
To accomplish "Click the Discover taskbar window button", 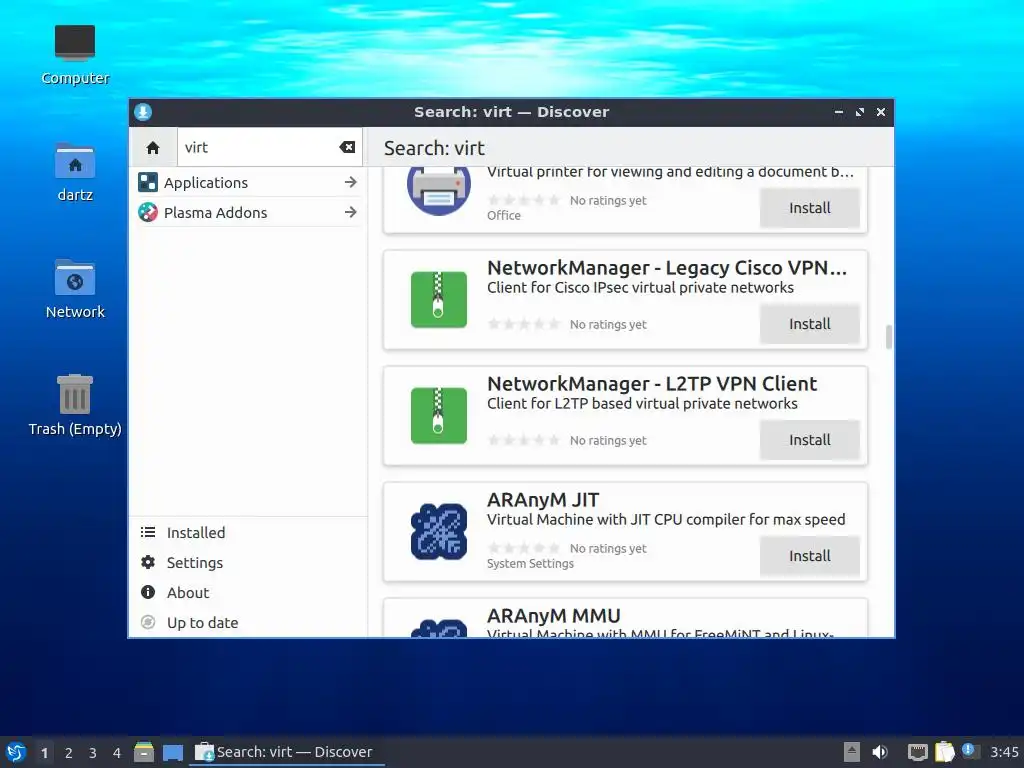I will pos(286,752).
